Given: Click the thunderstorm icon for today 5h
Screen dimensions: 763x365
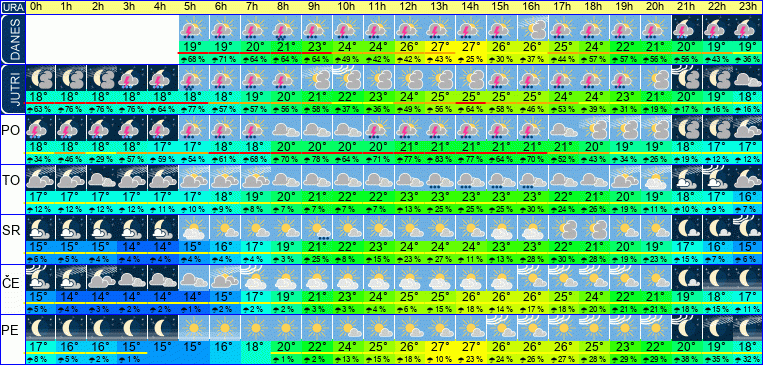Looking at the screenshot, I should coord(193,28).
